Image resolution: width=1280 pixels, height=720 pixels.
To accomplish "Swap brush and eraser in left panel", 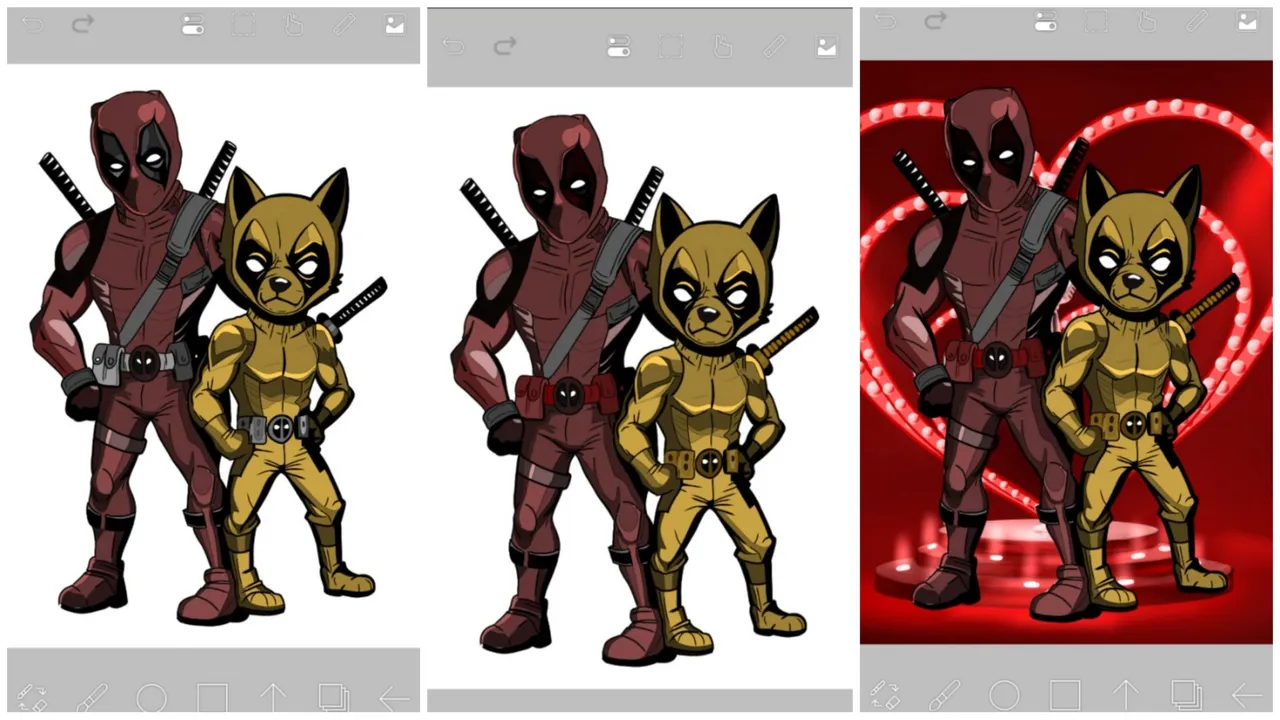I will pos(32,697).
